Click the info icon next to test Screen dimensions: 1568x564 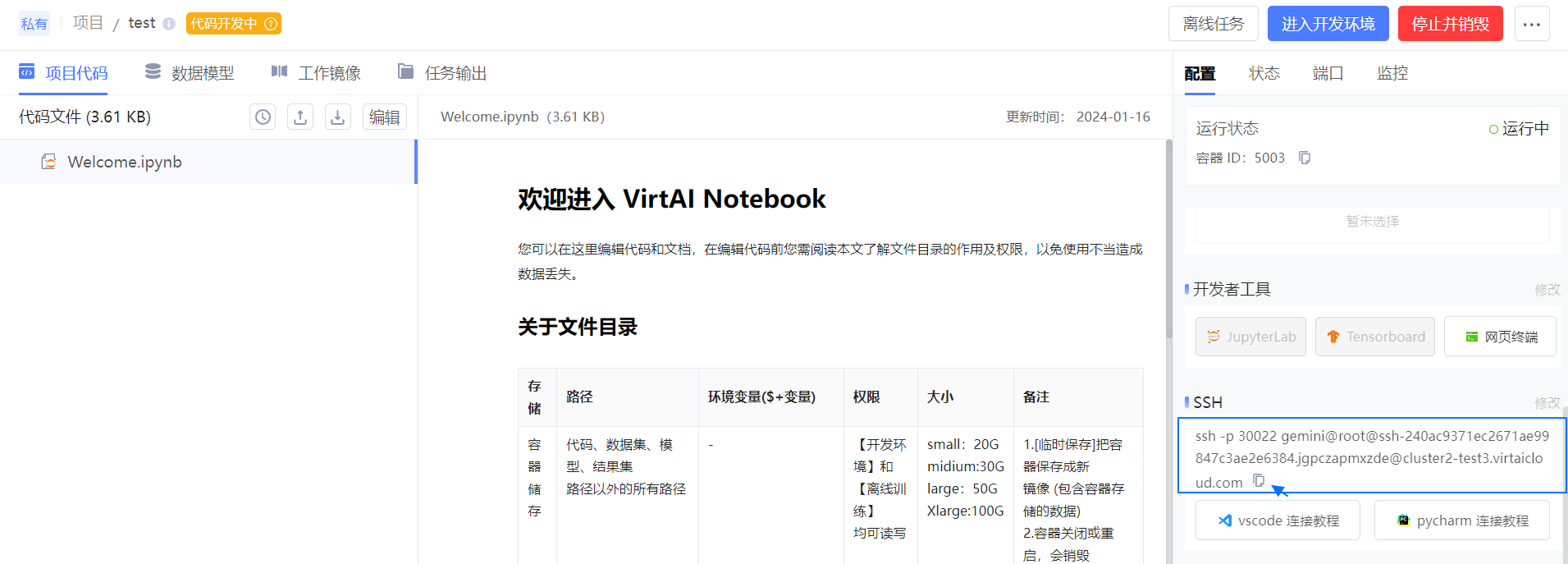tap(169, 24)
